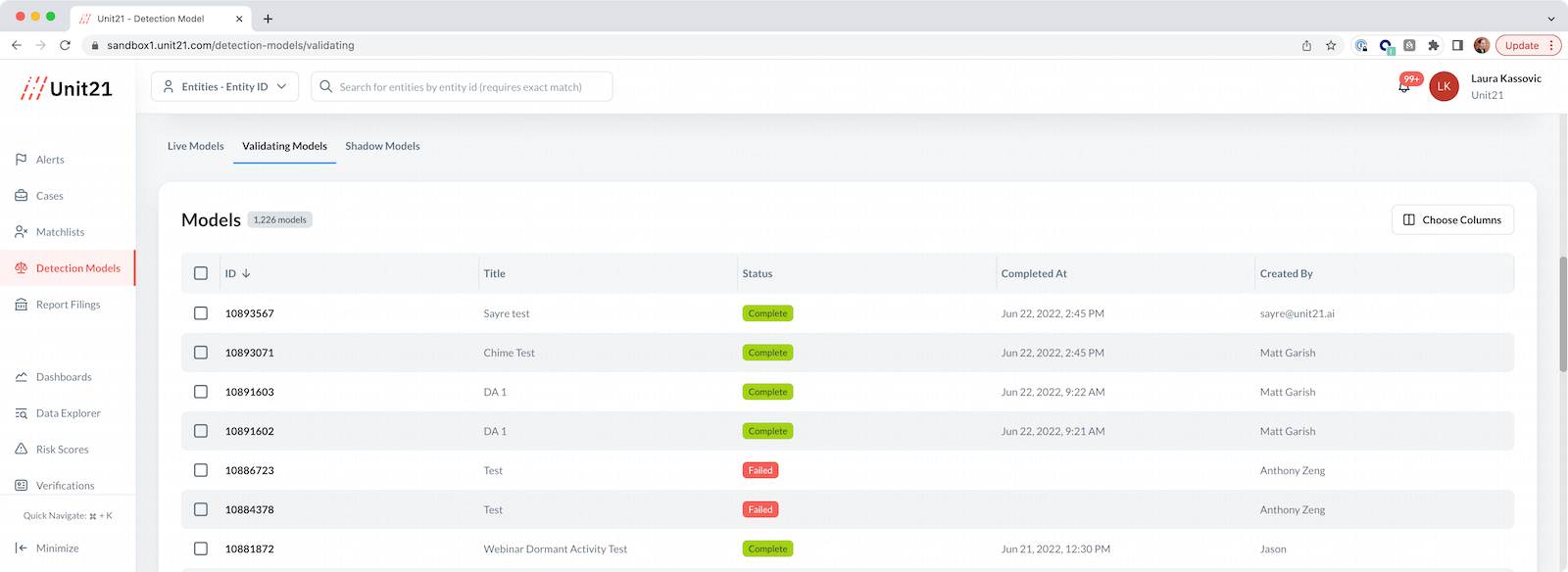Switch to Live Models tab
Screen dimensions: 1568x572
click(196, 146)
